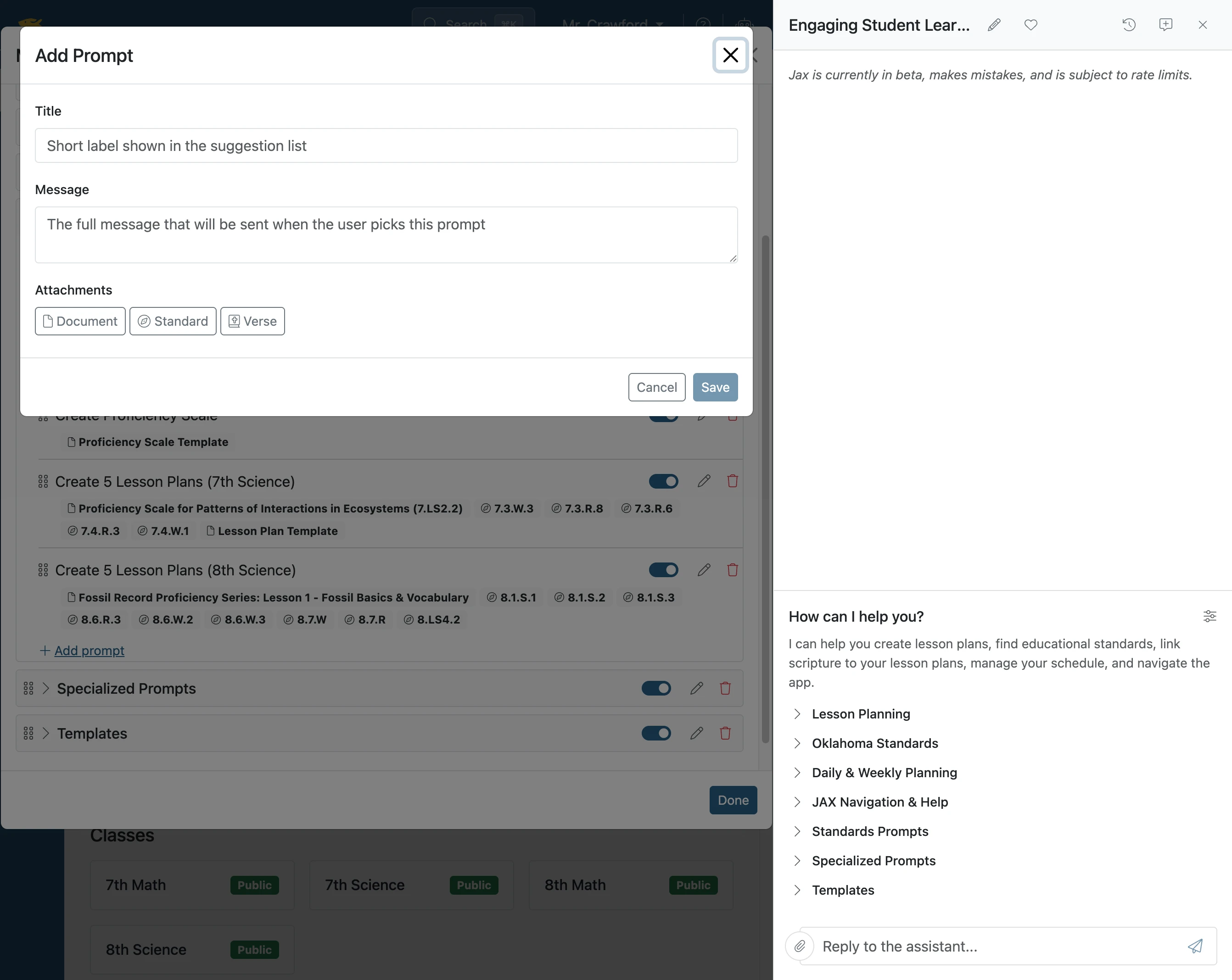Screen dimensions: 1232x980
Task: Expand JAX Navigation & Help suggestions
Action: 871,802
